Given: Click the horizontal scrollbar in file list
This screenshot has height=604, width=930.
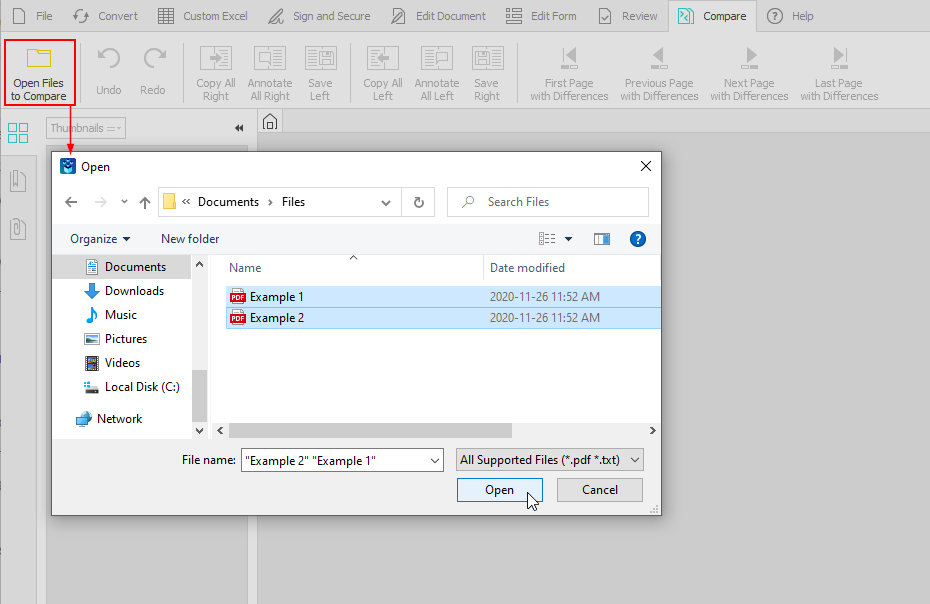Looking at the screenshot, I should click(x=370, y=430).
